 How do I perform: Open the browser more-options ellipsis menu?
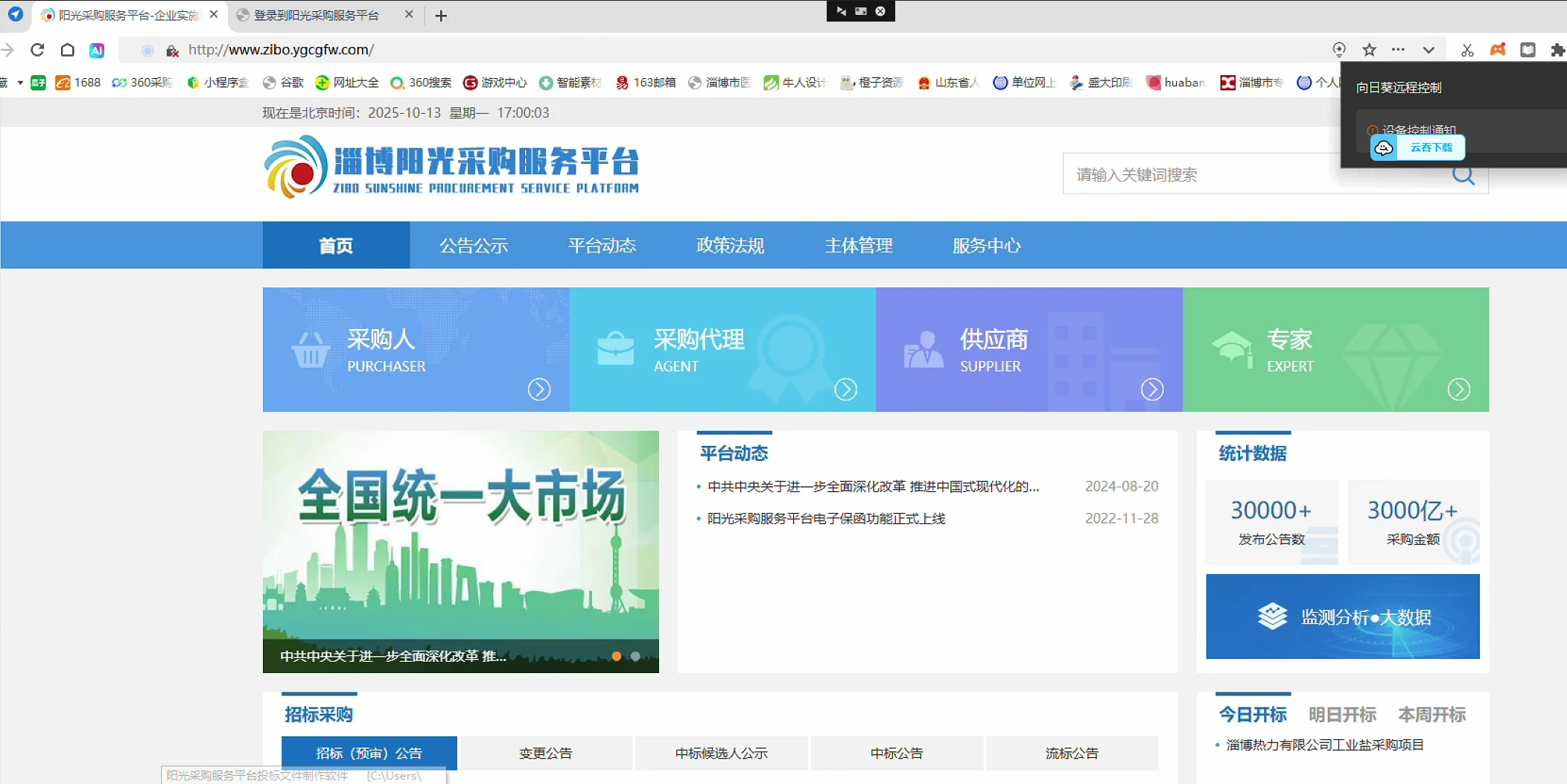pyautogui.click(x=1399, y=50)
